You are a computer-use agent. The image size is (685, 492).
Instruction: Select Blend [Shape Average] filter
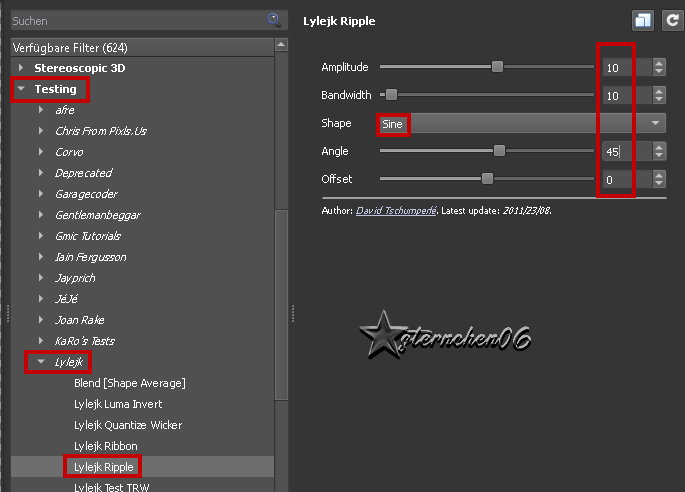click(130, 383)
